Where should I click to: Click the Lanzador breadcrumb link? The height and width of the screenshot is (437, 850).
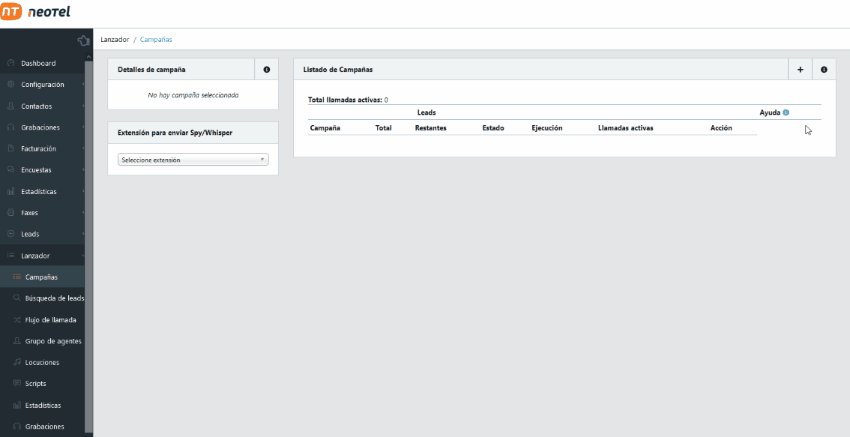tap(114, 40)
